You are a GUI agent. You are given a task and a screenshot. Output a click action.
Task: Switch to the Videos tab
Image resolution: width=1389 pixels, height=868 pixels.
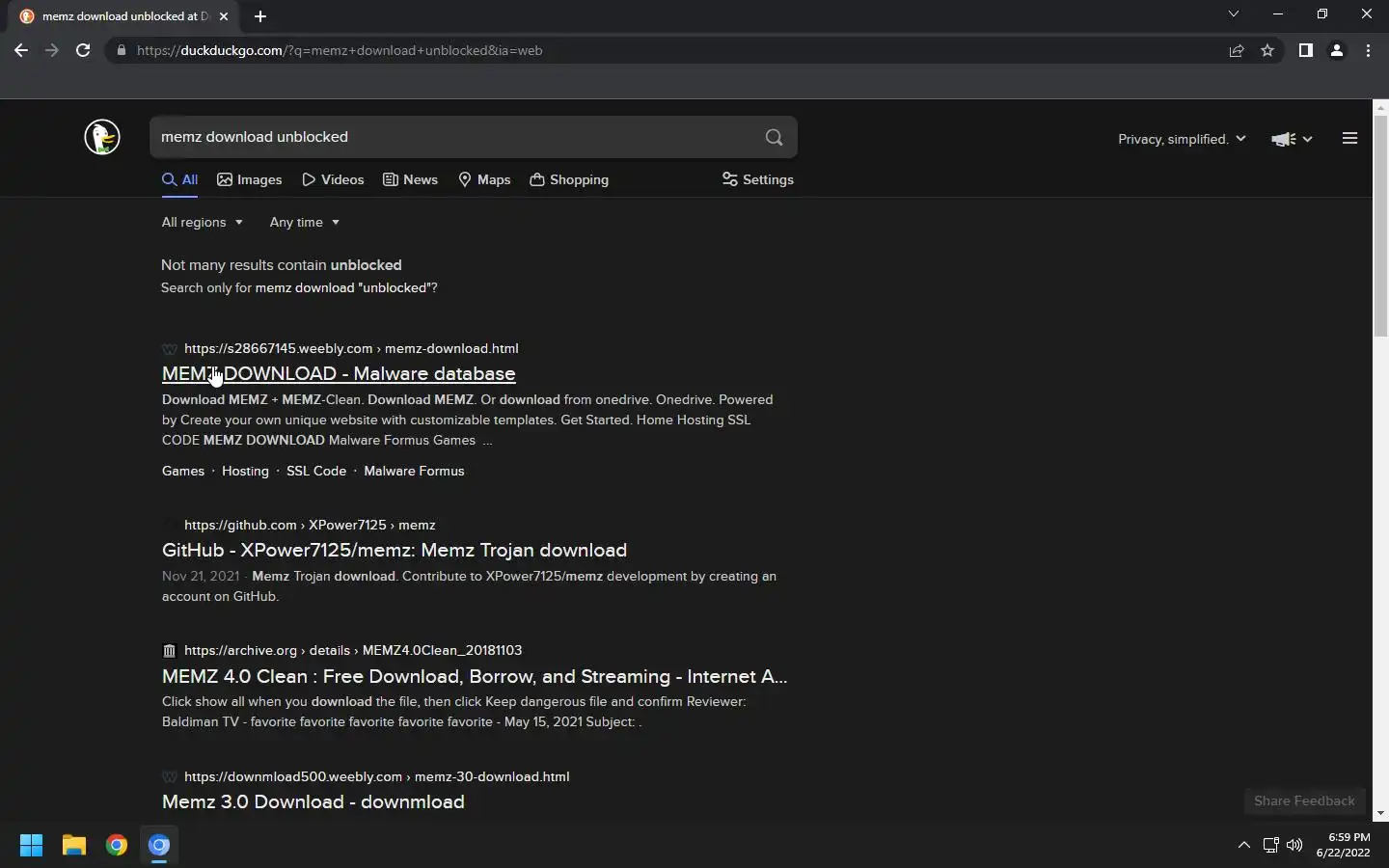point(333,179)
